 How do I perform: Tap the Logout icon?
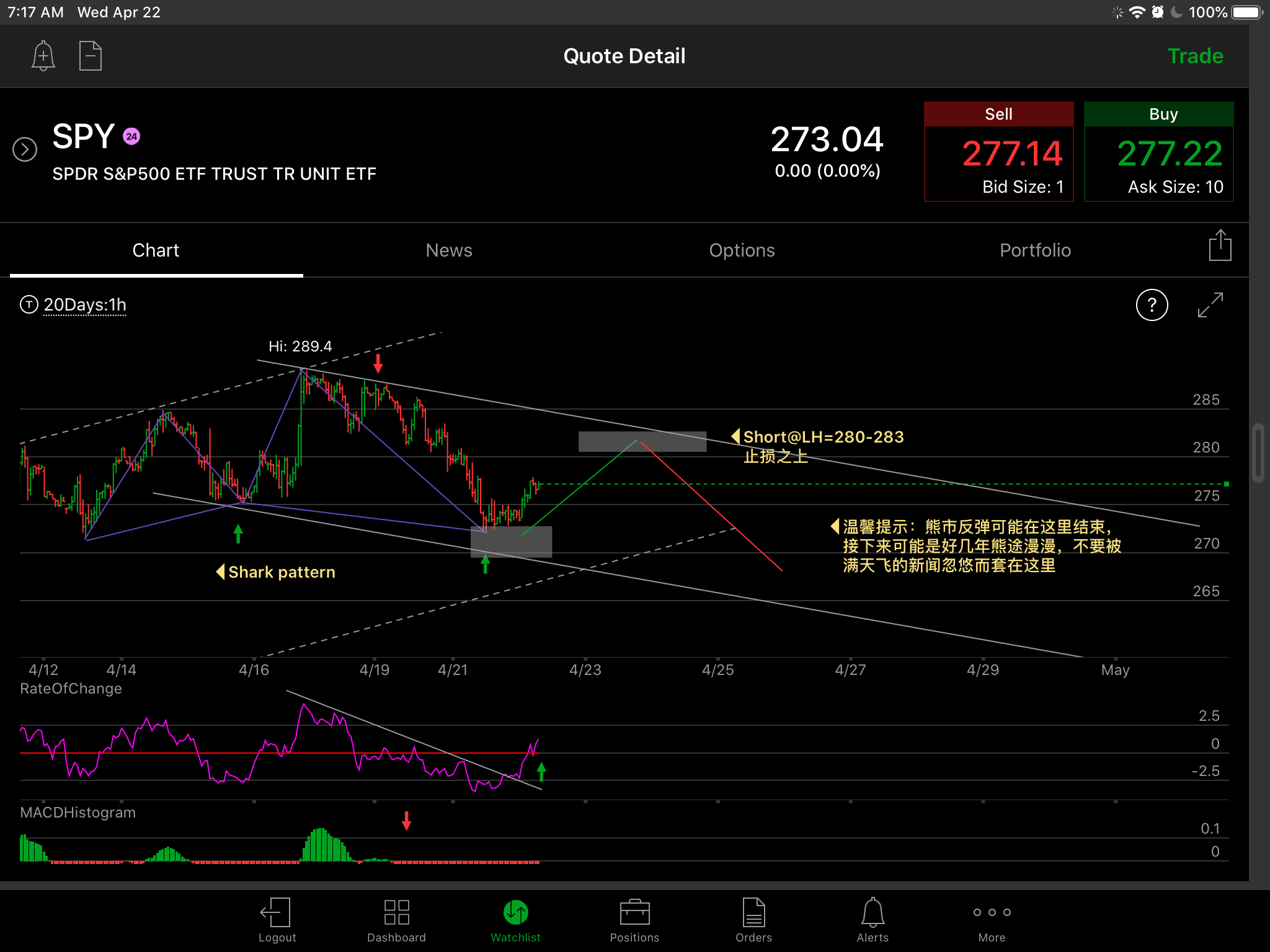[x=277, y=920]
